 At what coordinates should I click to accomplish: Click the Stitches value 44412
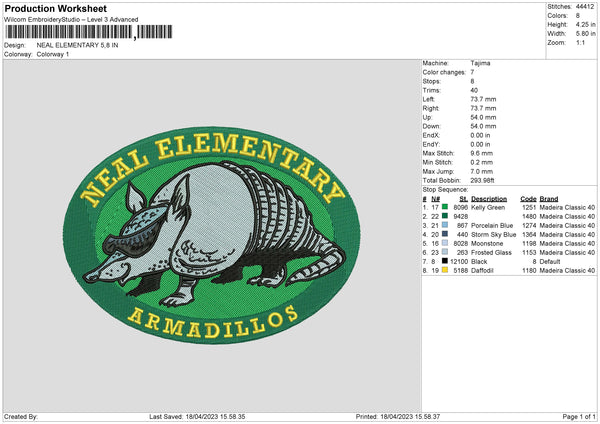click(585, 7)
